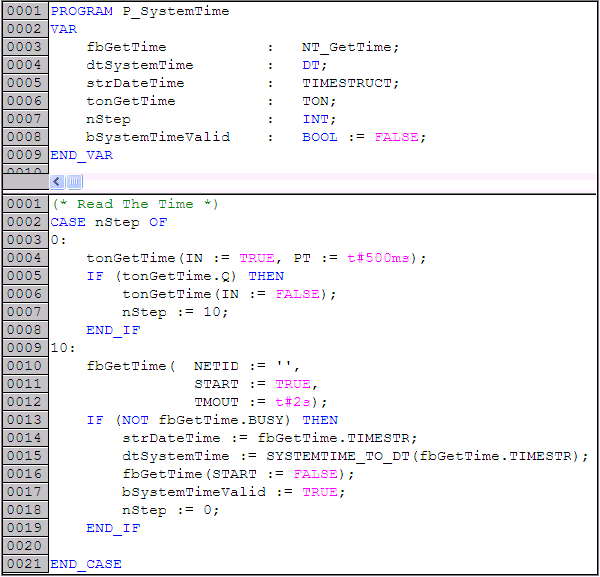
Task: Place cursor on the END_CASE keyword
Action: coord(86,564)
